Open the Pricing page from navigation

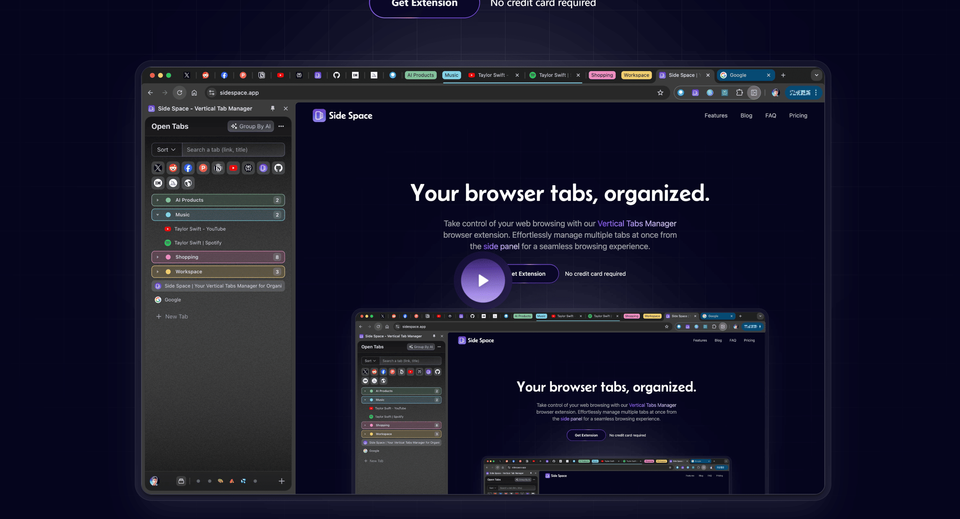[x=797, y=116]
